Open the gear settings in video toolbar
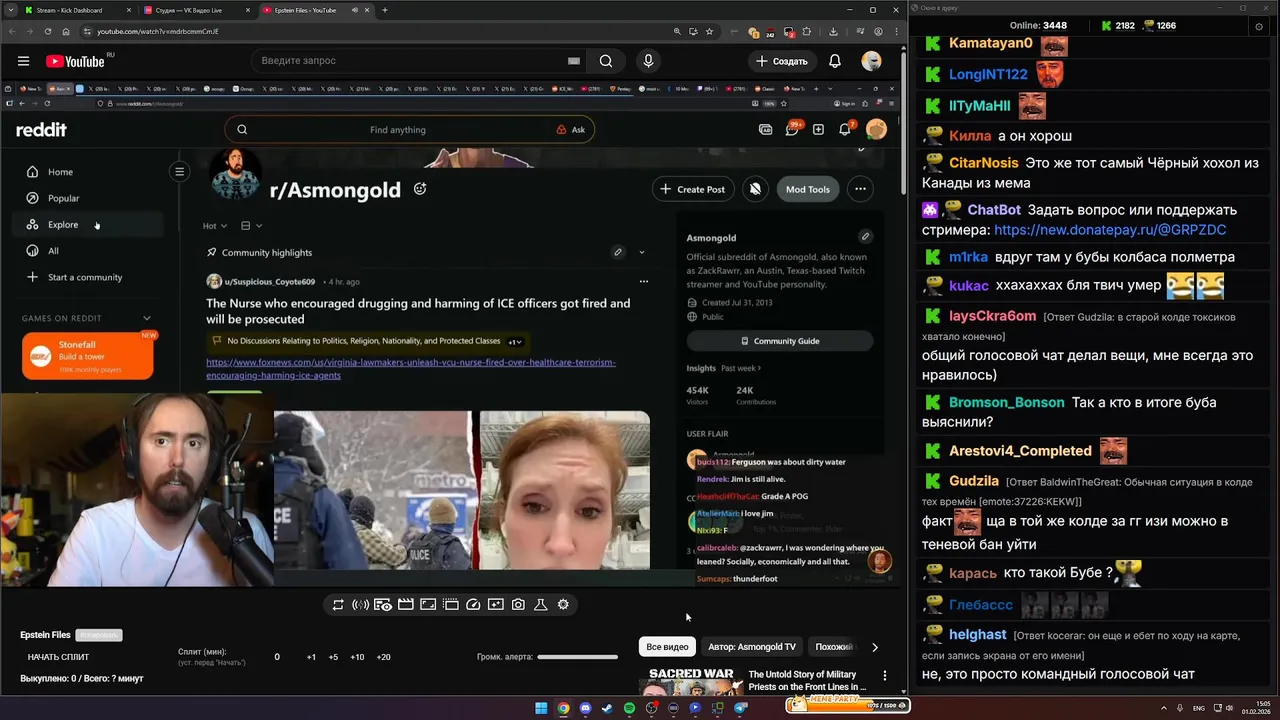This screenshot has width=1280, height=720. 563,604
